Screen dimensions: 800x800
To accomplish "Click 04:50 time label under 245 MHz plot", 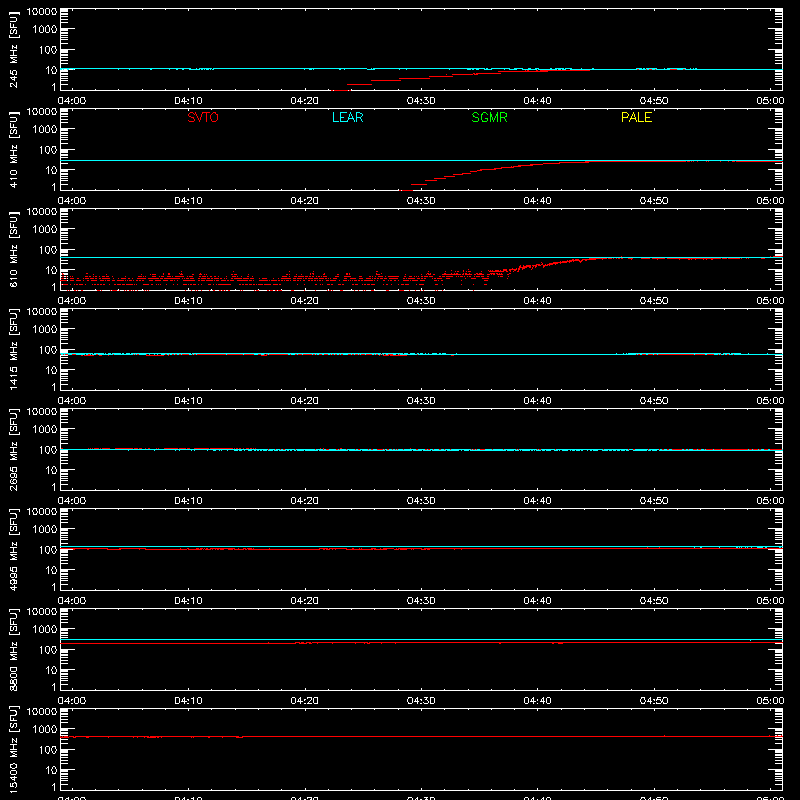I will [x=654, y=101].
